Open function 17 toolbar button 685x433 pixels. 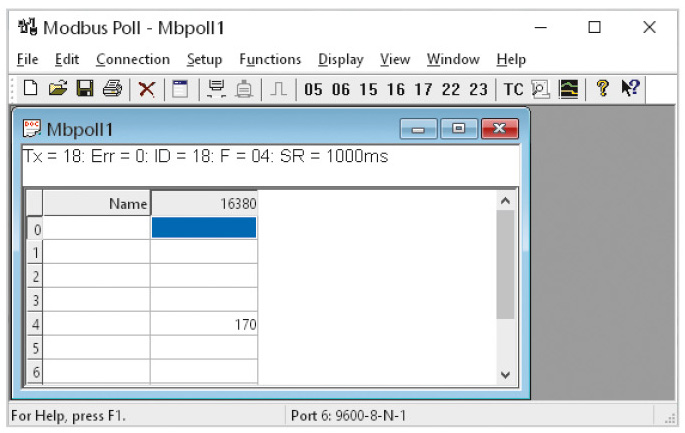coord(423,90)
